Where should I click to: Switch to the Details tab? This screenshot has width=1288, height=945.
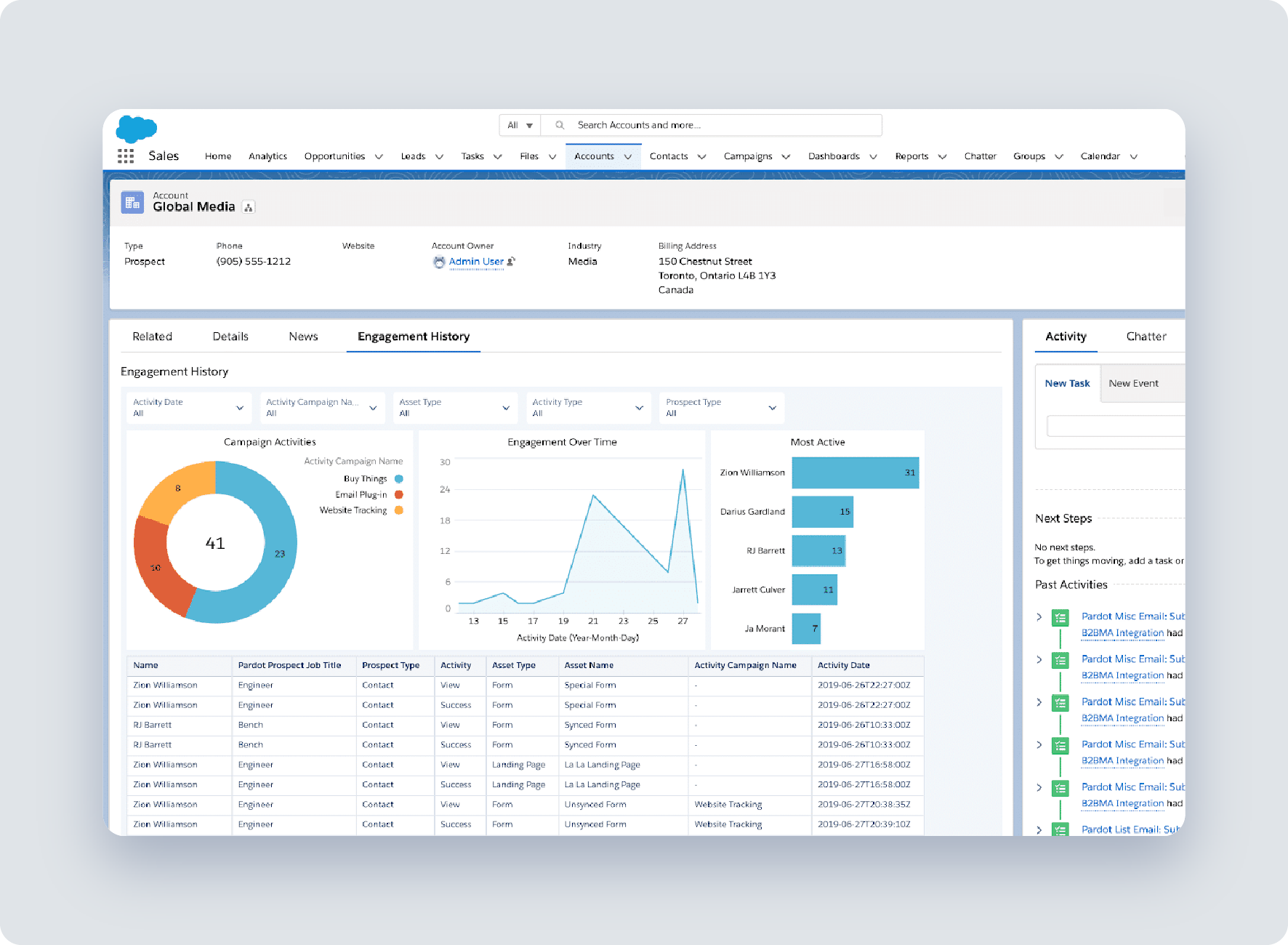230,336
